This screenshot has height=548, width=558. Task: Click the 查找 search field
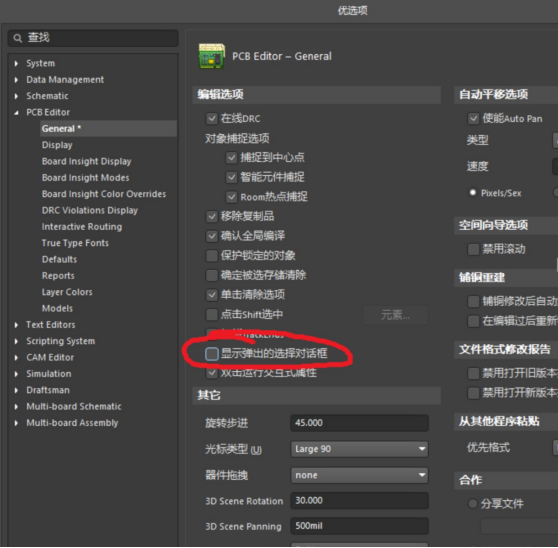pyautogui.click(x=93, y=38)
